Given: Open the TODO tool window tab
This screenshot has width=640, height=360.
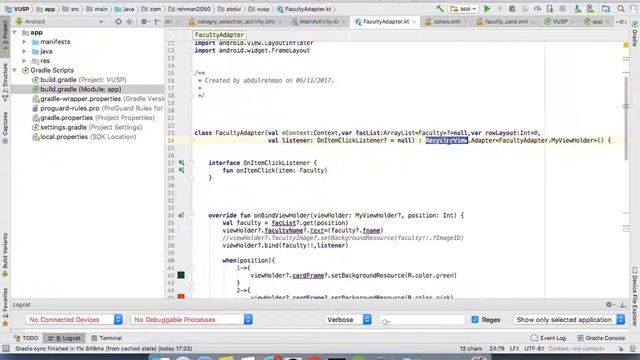Looking at the screenshot, I should tap(26, 338).
